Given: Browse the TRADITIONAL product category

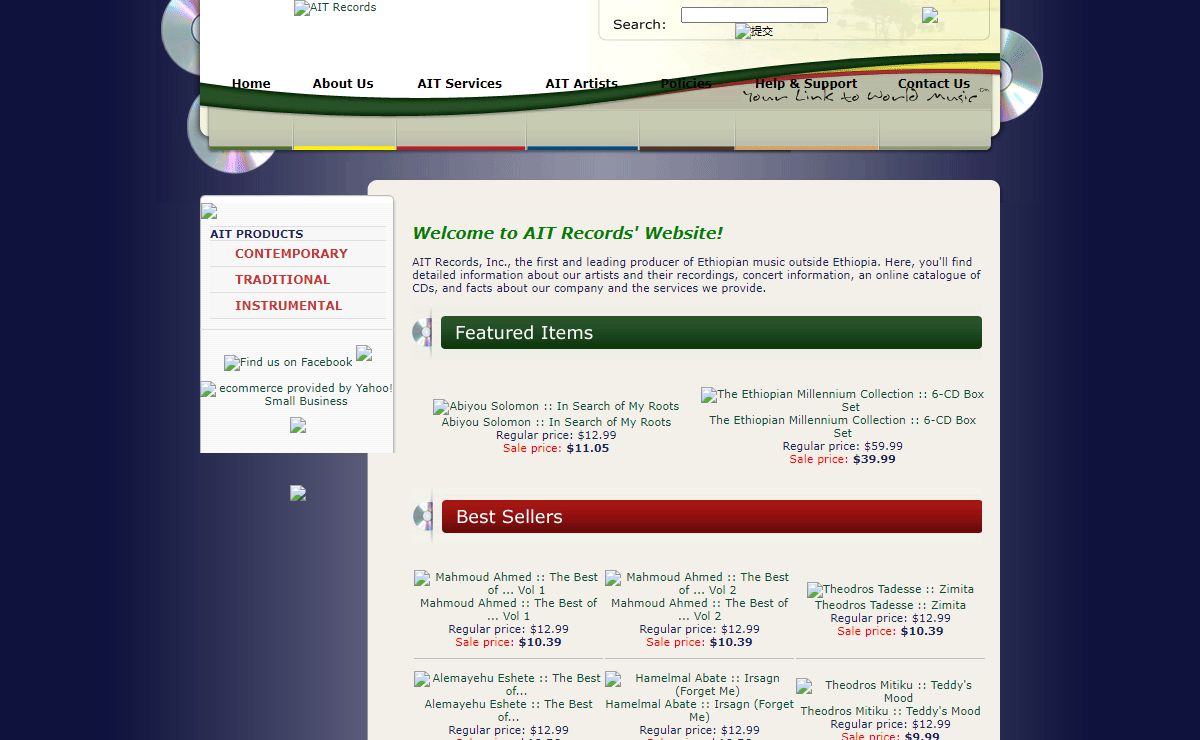Looking at the screenshot, I should pyautogui.click(x=282, y=280).
